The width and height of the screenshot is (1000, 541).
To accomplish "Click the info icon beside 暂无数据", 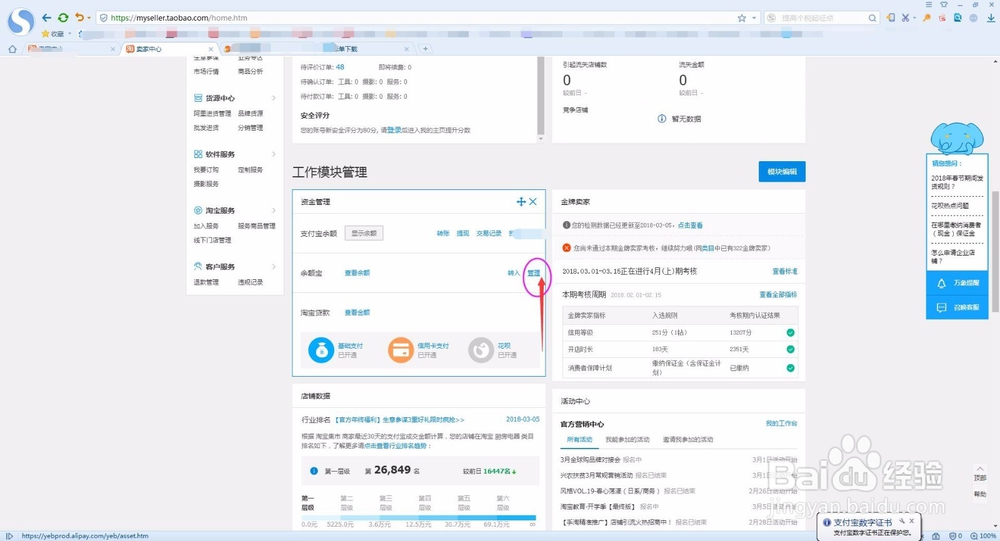I will pos(661,119).
